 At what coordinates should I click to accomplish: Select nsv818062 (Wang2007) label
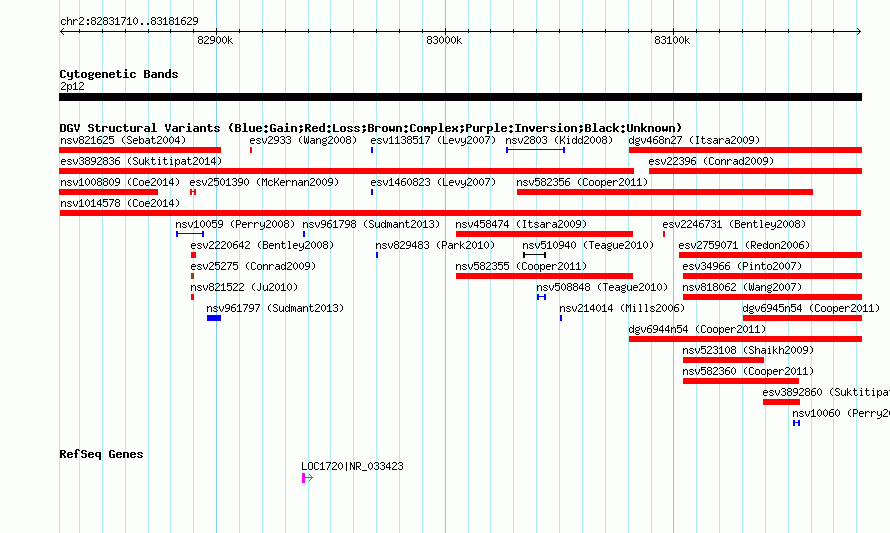742,287
